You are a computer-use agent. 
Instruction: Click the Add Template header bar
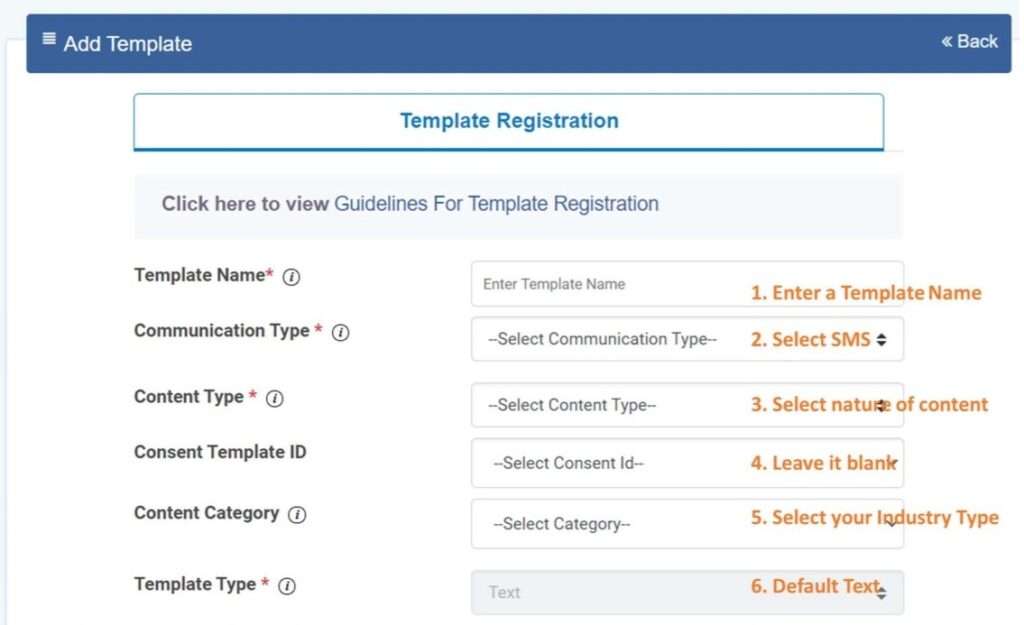tap(400, 42)
